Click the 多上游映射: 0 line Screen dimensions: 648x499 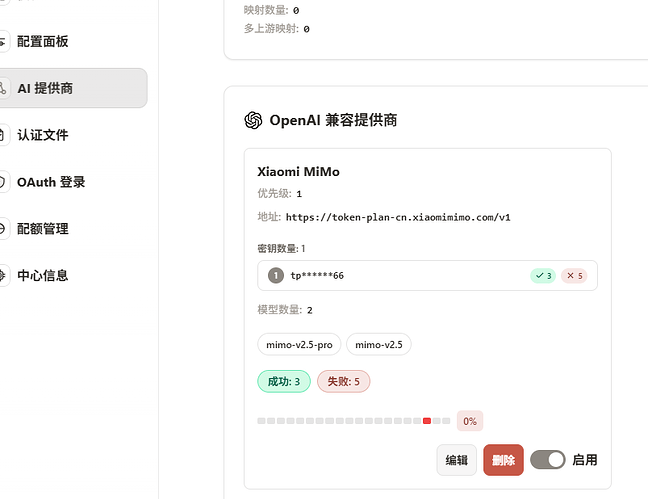tap(276, 29)
